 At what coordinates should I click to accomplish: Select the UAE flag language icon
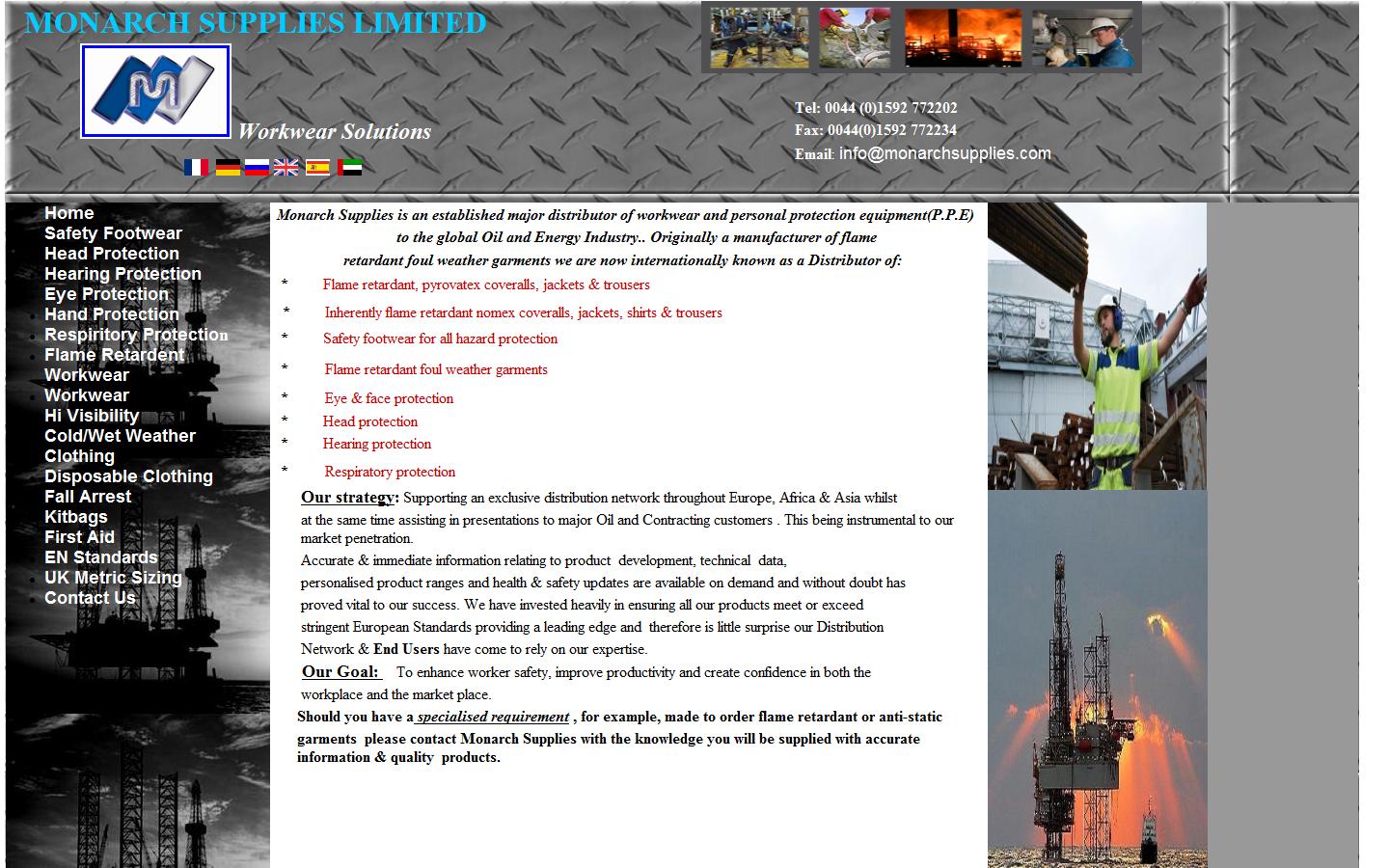tap(351, 167)
